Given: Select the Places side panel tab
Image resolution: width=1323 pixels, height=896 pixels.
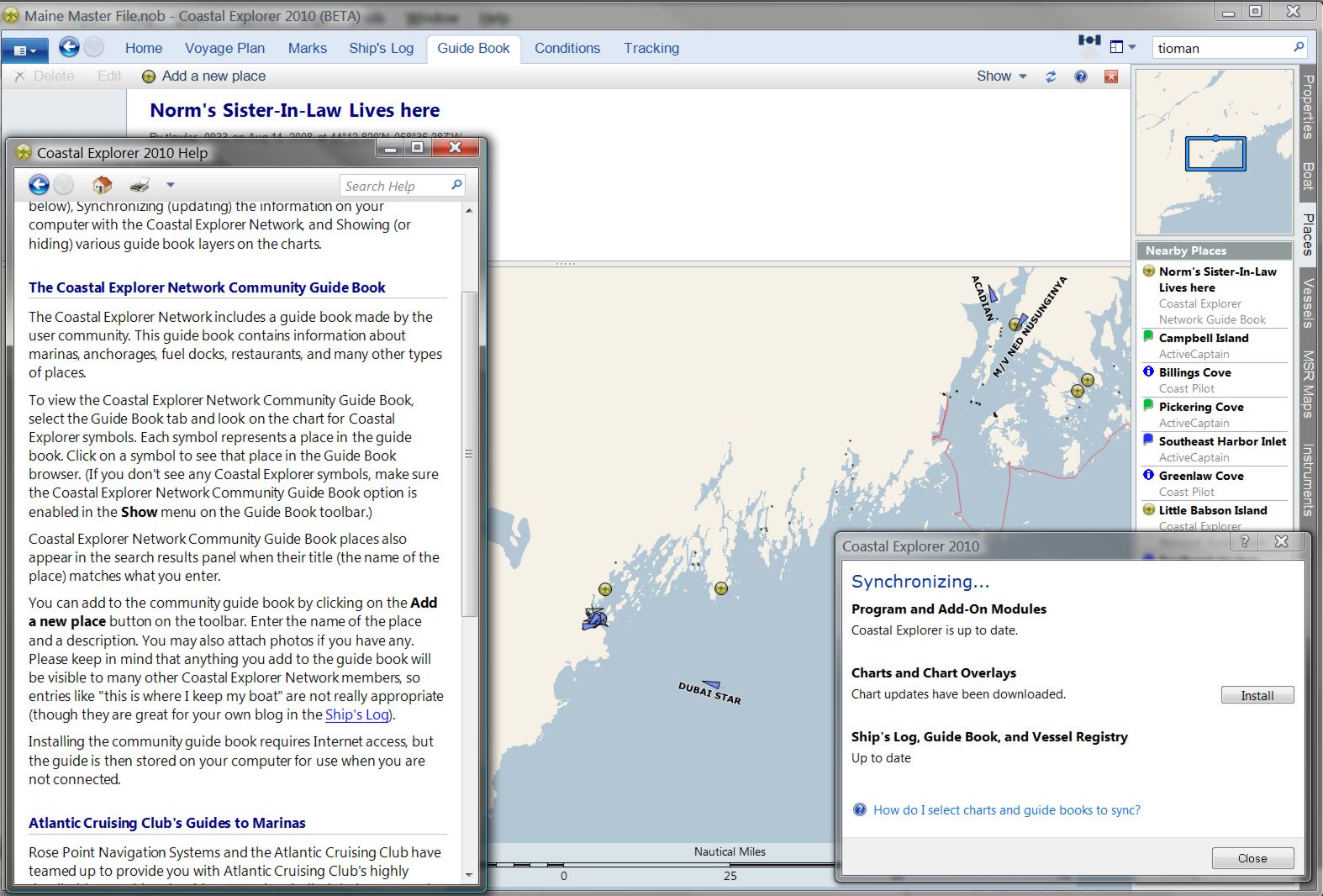Looking at the screenshot, I should 1308,234.
